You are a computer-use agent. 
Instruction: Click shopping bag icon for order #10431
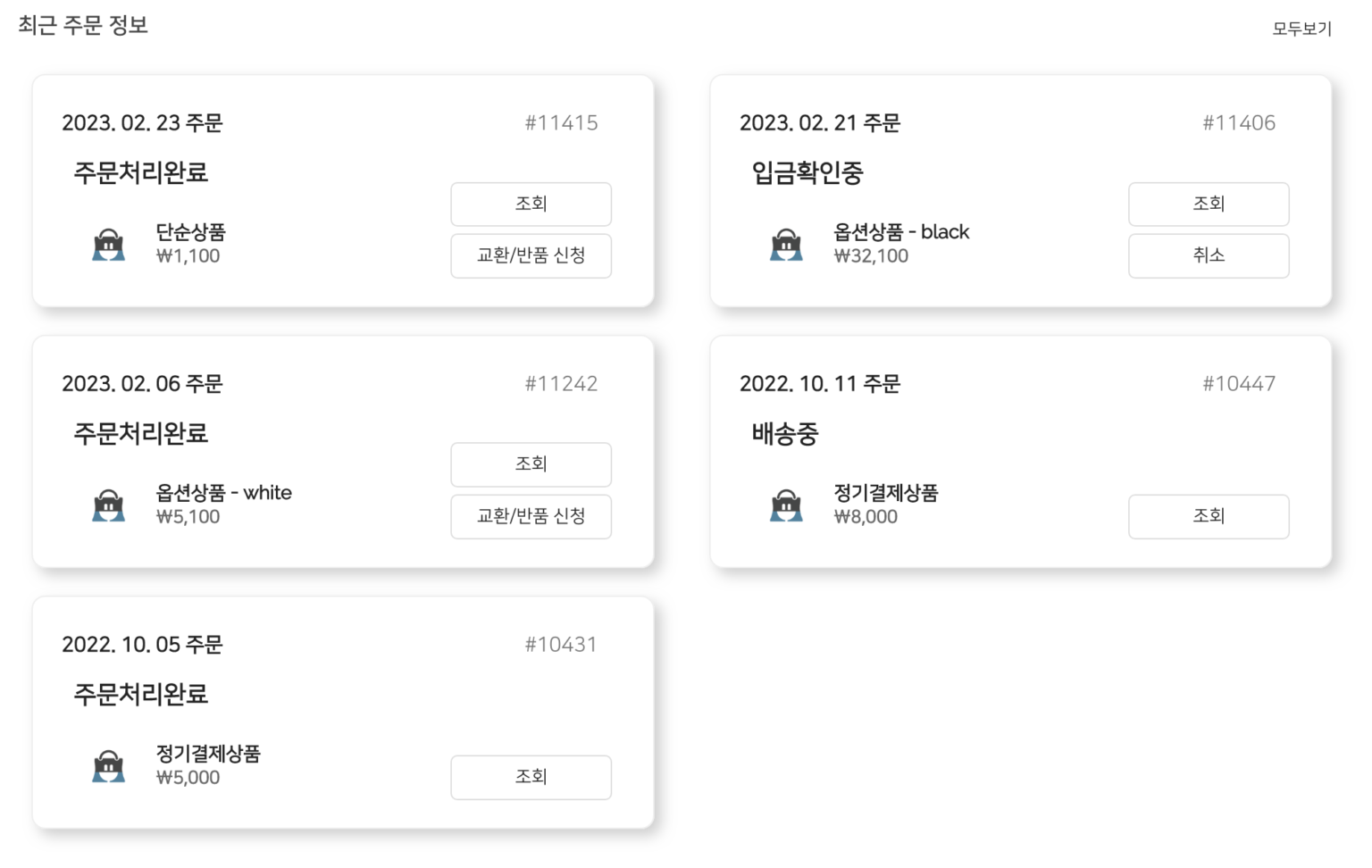click(109, 766)
